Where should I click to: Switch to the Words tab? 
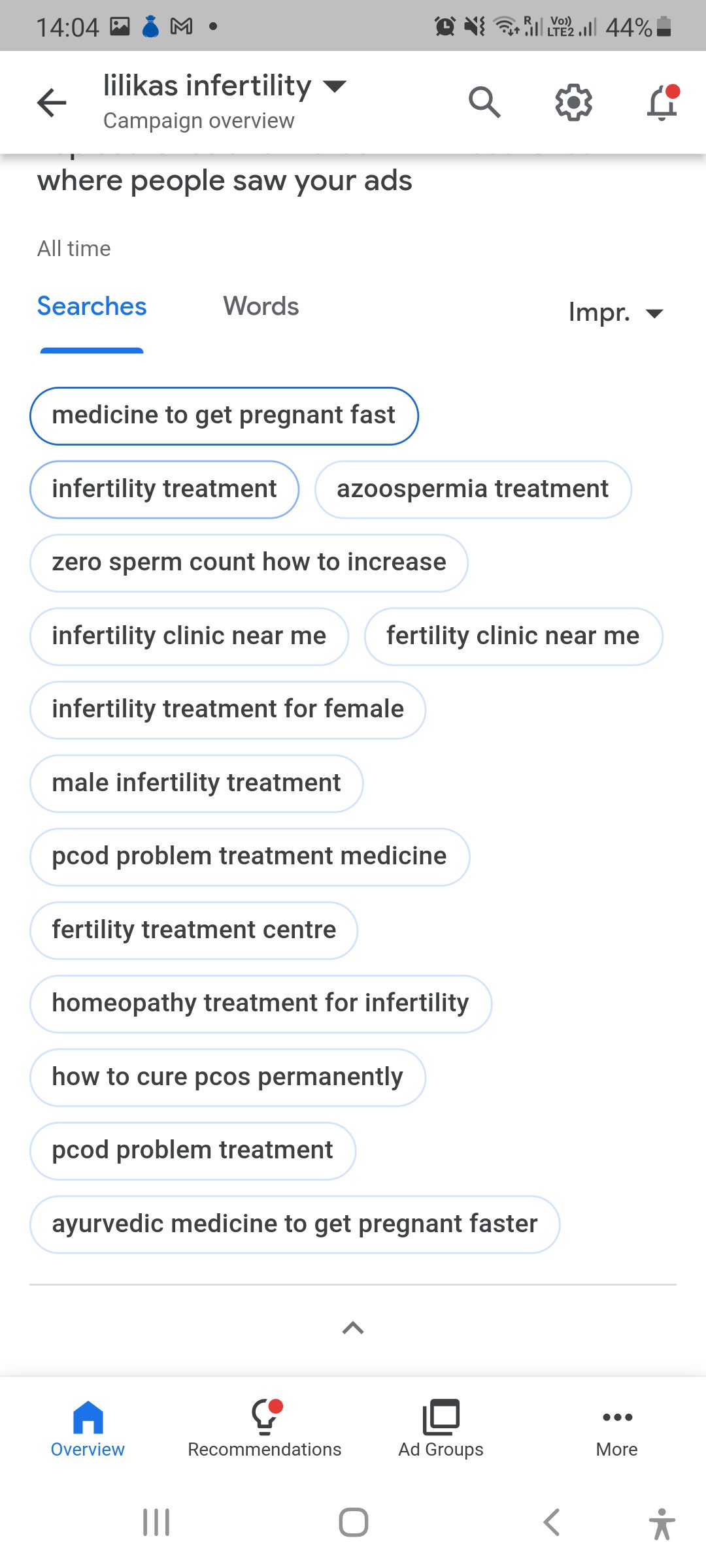click(261, 306)
